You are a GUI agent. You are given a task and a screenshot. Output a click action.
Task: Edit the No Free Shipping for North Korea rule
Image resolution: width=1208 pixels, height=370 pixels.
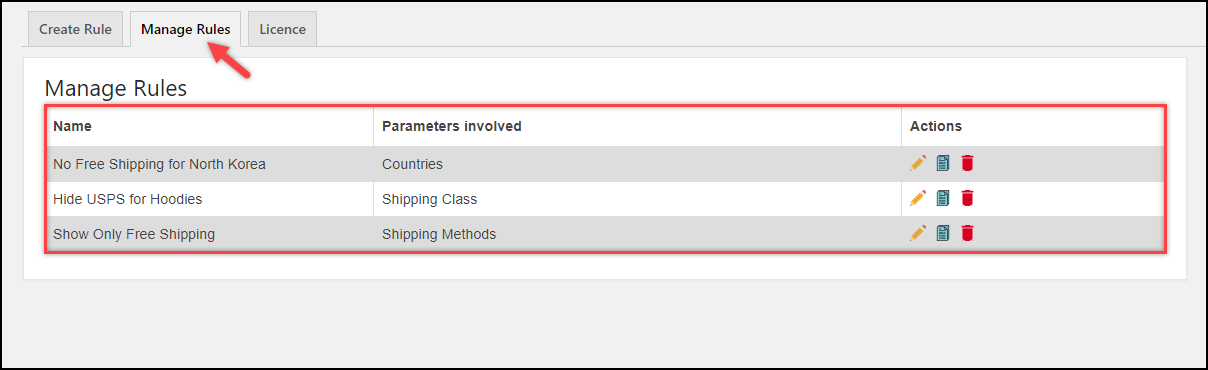point(918,163)
